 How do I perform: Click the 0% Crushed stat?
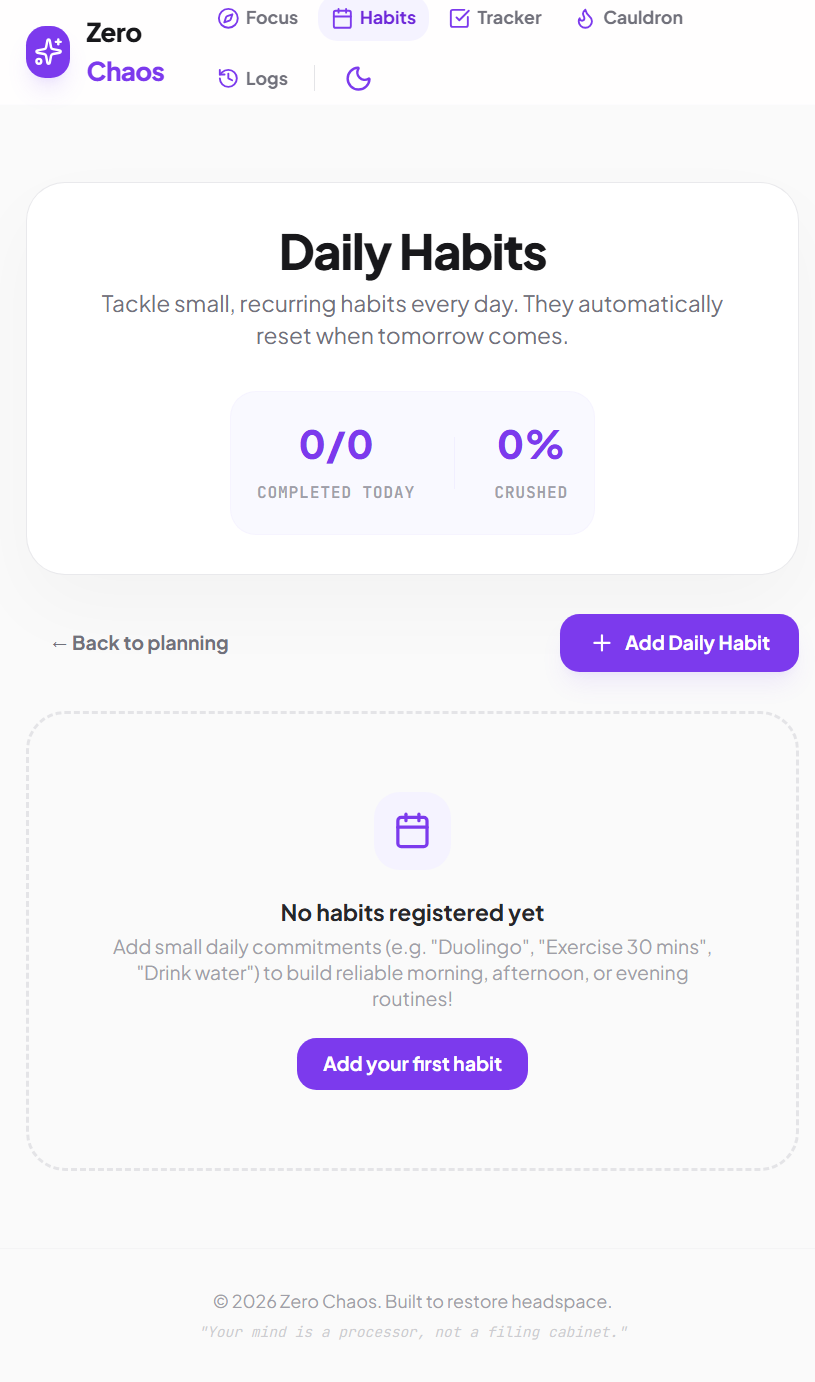point(530,463)
